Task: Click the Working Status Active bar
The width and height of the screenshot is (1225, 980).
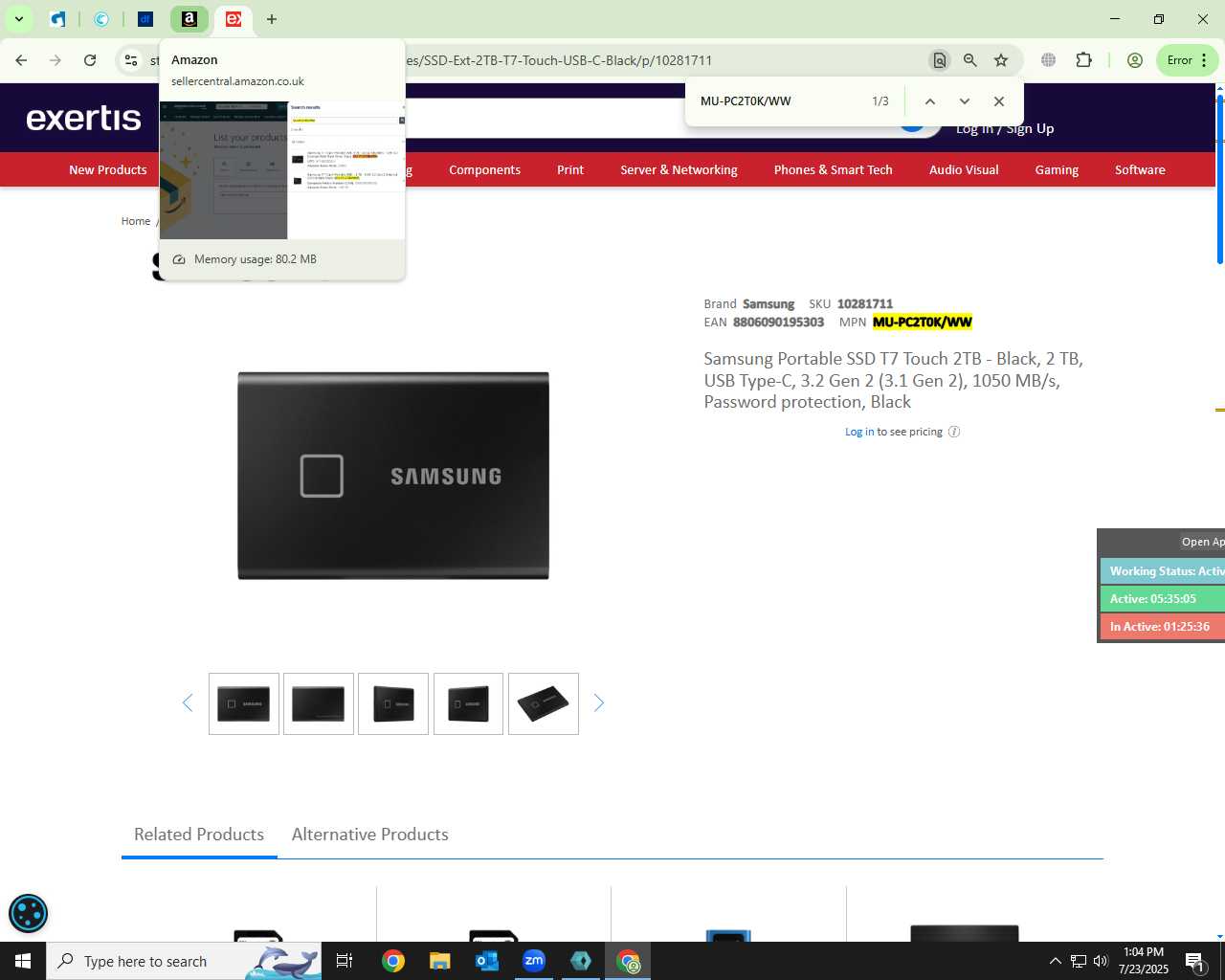Action: tap(1163, 571)
